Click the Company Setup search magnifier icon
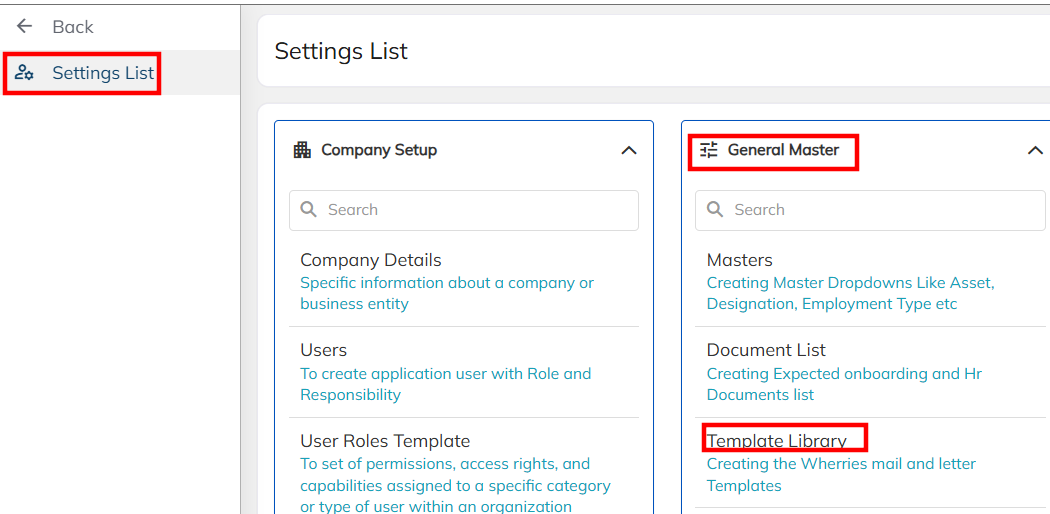This screenshot has width=1050, height=514. [x=309, y=210]
